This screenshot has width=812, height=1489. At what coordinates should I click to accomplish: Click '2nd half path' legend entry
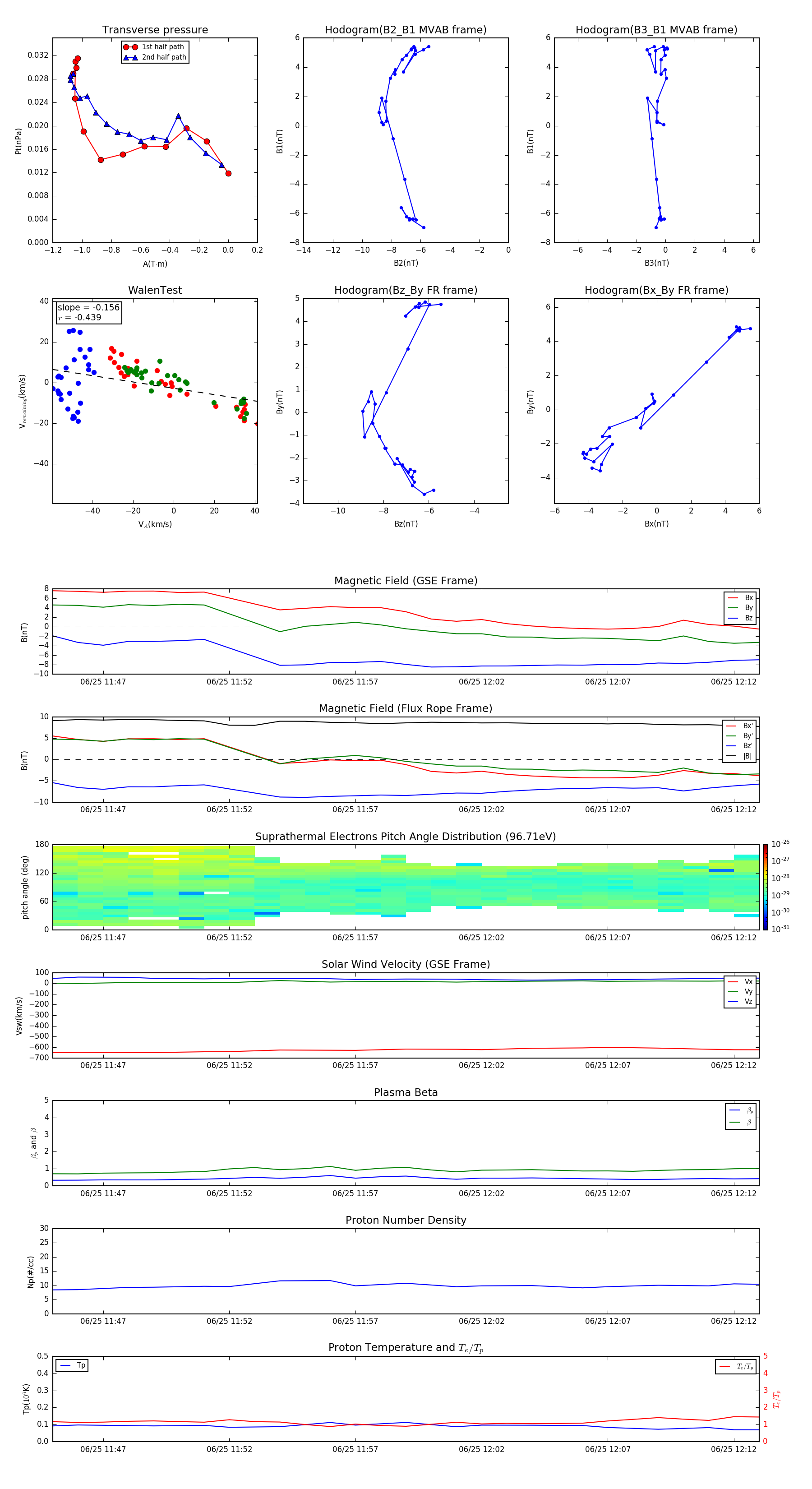click(154, 57)
